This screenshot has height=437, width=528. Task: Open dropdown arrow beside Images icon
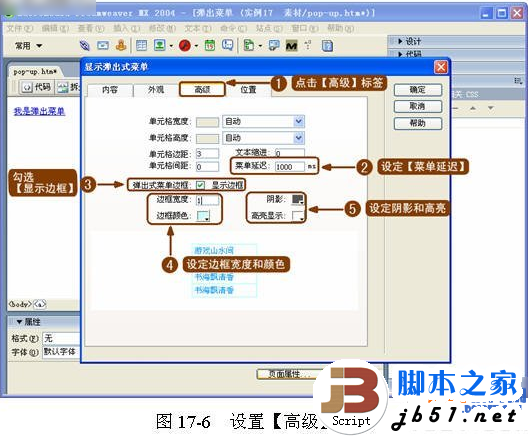click(x=171, y=46)
